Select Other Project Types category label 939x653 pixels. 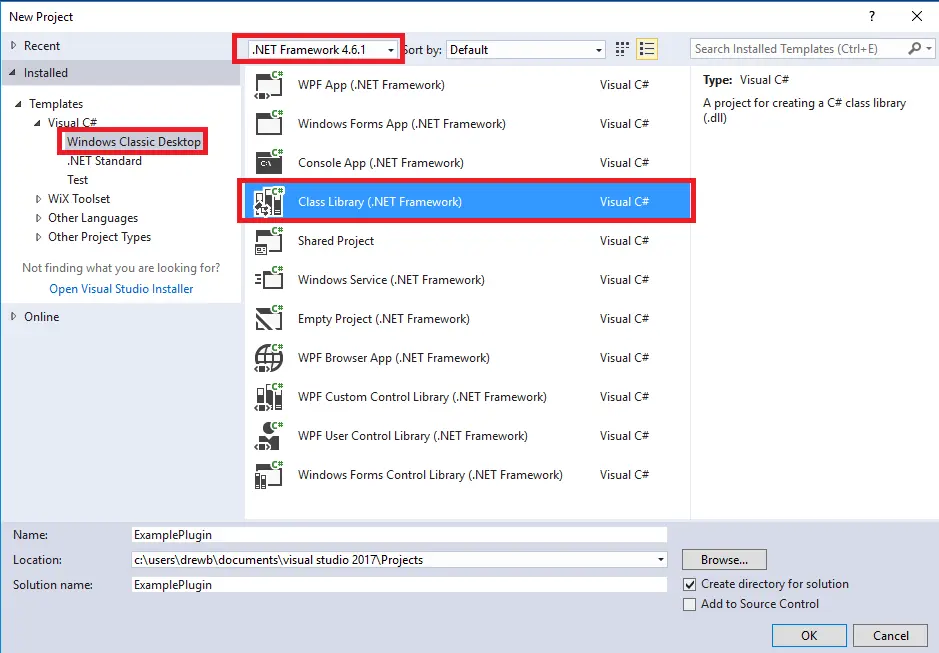(99, 237)
